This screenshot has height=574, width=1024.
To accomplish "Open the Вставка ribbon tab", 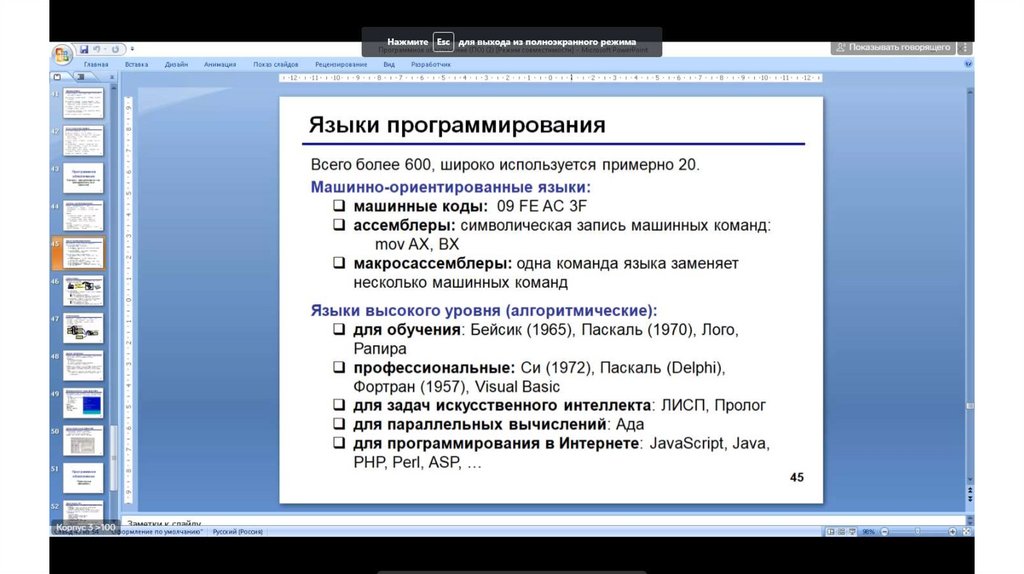I will click(136, 65).
